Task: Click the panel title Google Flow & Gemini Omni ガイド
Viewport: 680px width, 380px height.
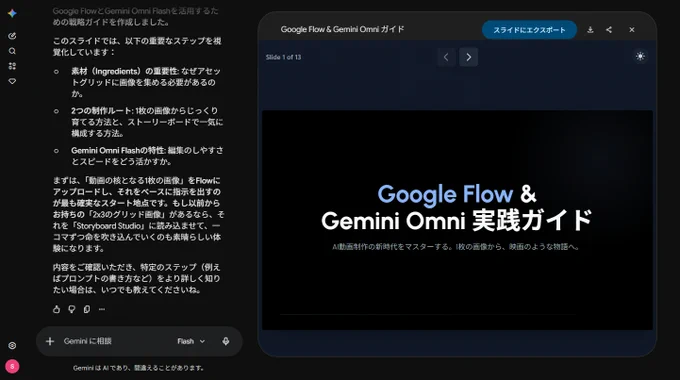Action: pyautogui.click(x=342, y=29)
